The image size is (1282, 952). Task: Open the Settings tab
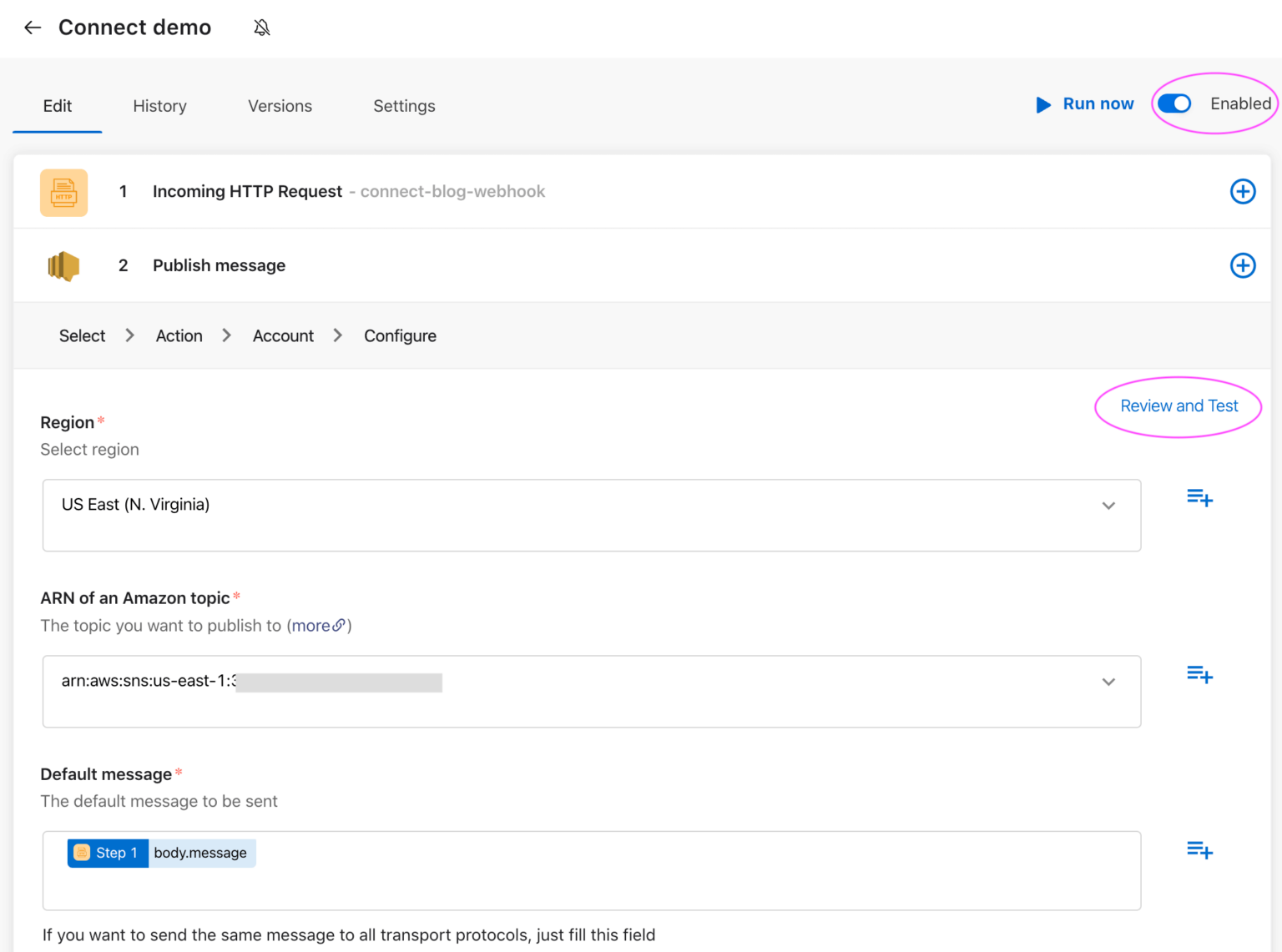point(404,106)
